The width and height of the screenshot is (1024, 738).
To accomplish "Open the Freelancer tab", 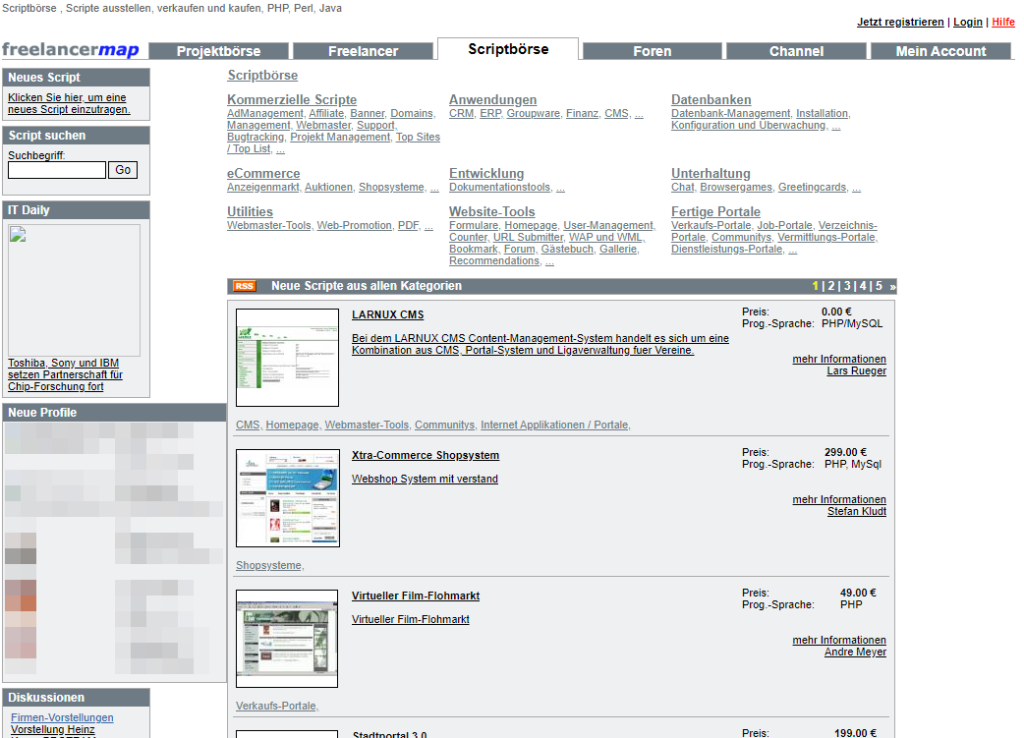I will [x=363, y=51].
